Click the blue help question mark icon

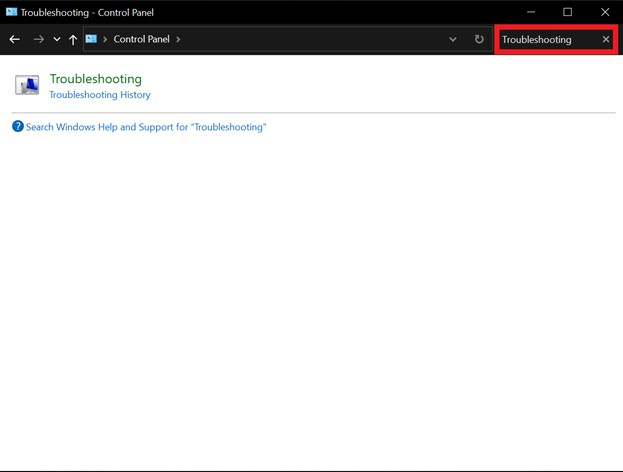coord(18,126)
